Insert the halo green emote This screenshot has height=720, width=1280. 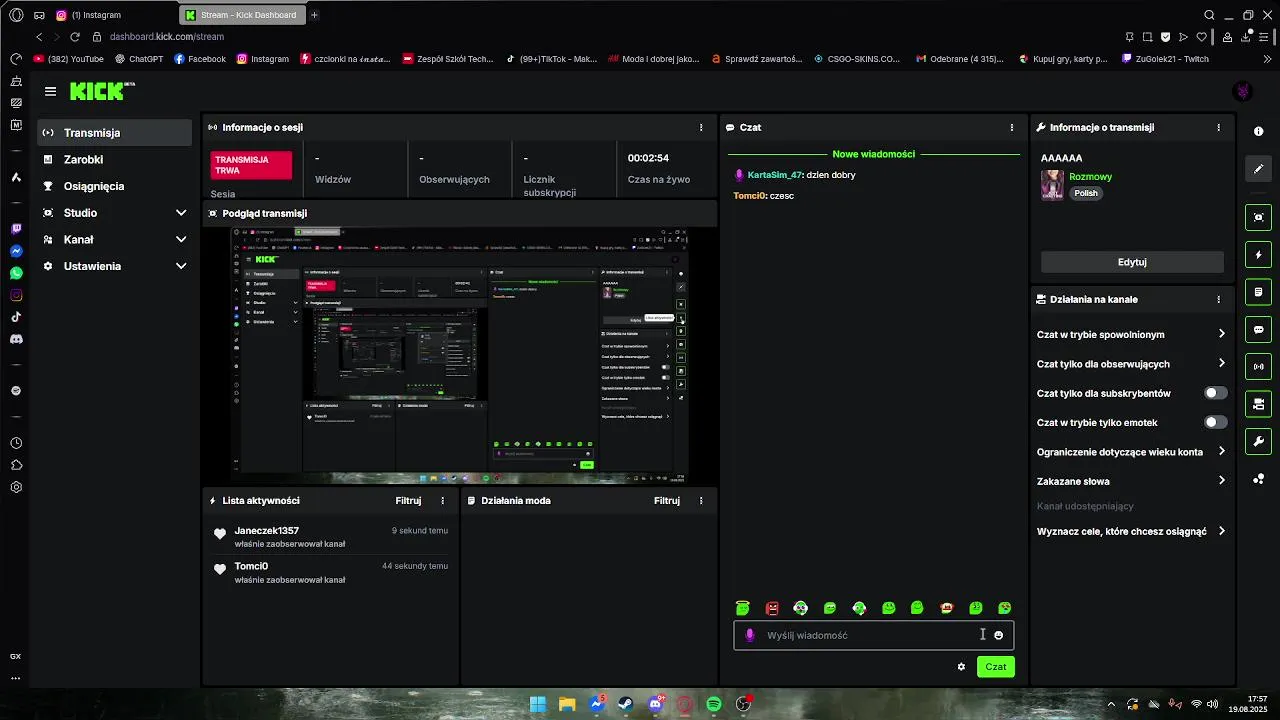coord(742,608)
